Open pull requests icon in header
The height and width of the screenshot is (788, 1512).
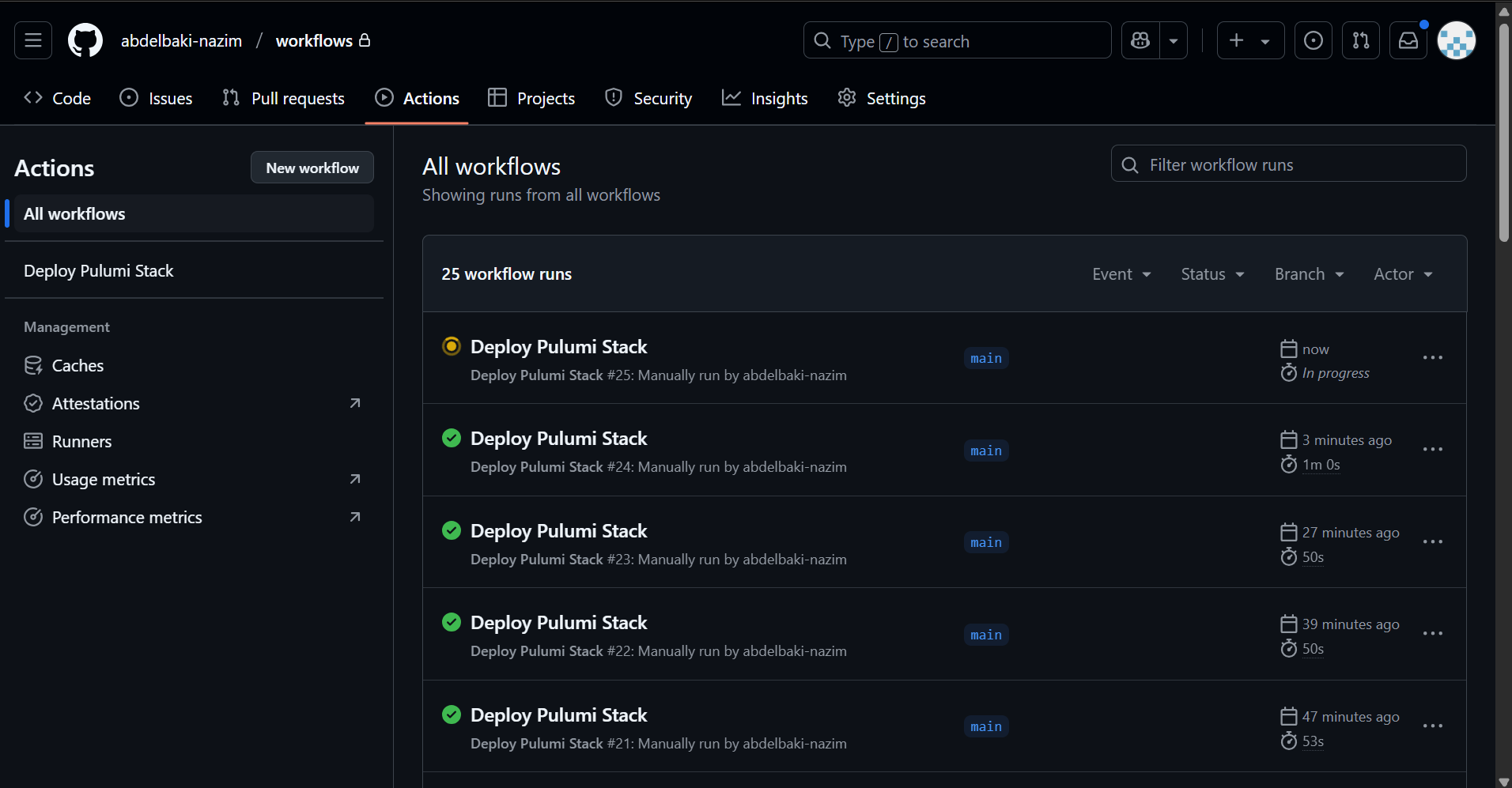pyautogui.click(x=1360, y=40)
